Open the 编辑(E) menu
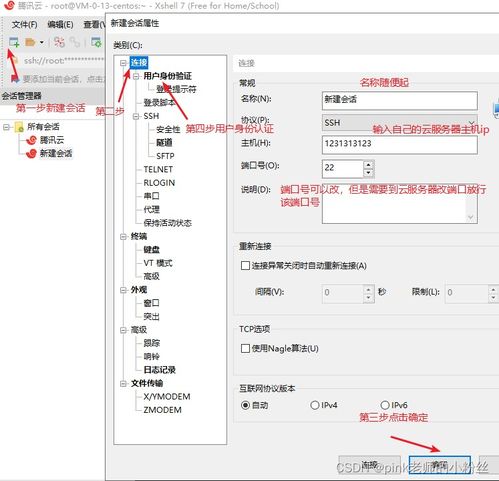 pyautogui.click(x=60, y=24)
